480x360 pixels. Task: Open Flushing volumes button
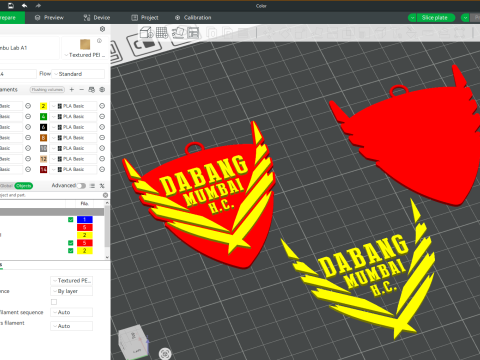(x=47, y=89)
